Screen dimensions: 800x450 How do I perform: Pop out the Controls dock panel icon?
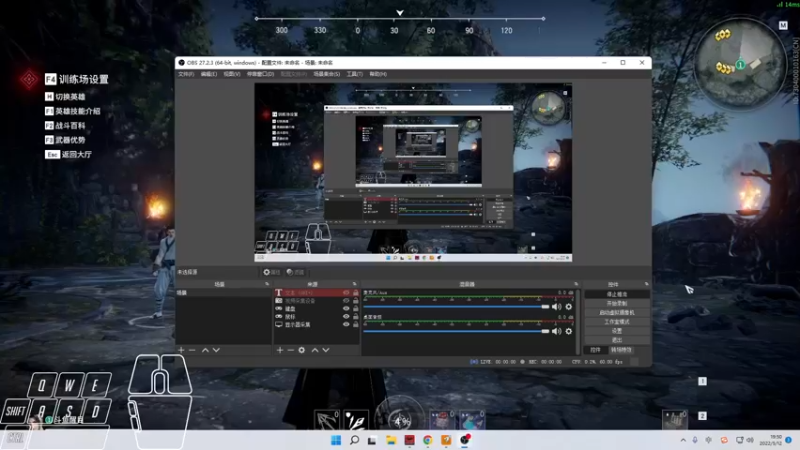point(646,284)
